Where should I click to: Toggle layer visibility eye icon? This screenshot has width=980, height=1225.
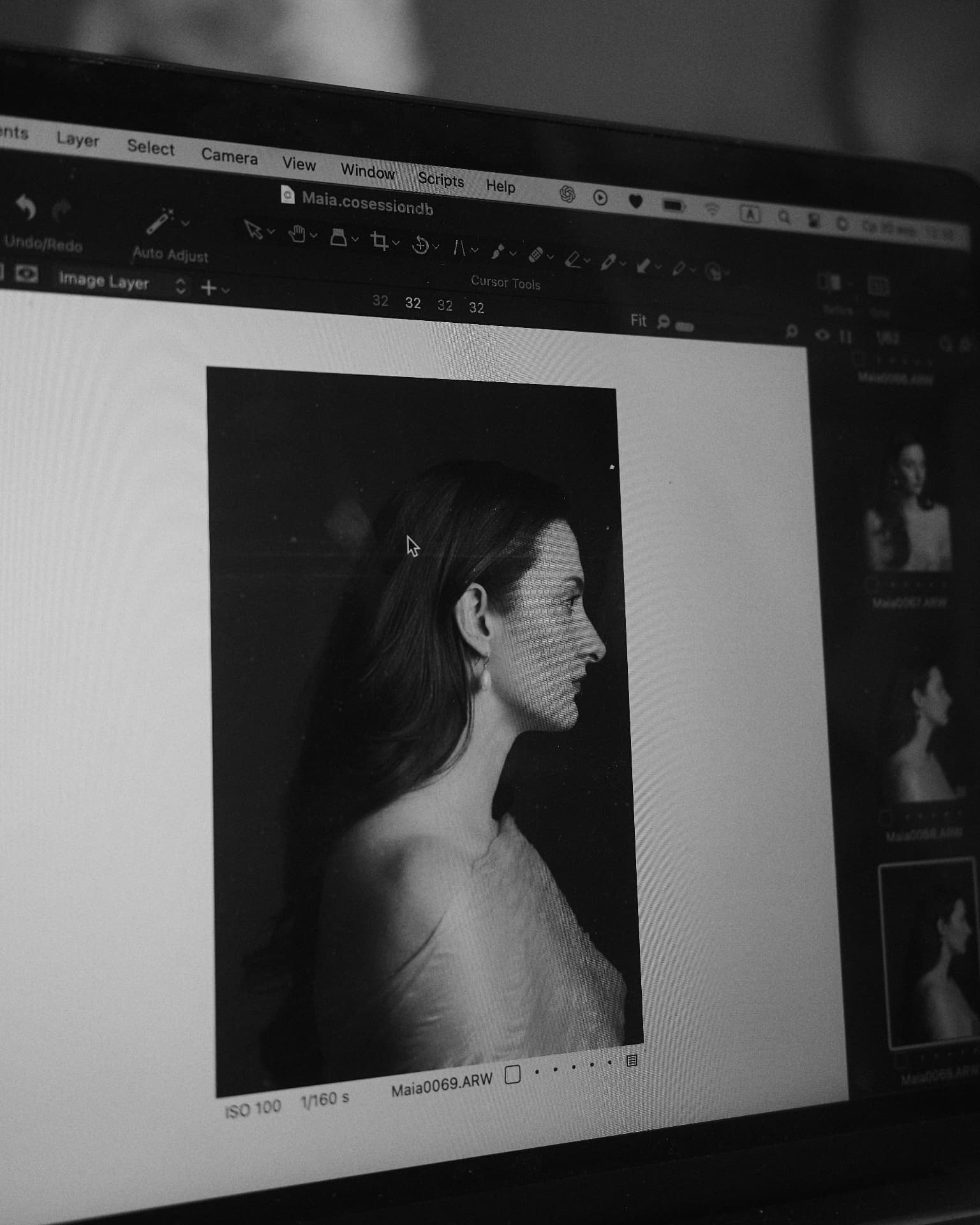pos(27,274)
